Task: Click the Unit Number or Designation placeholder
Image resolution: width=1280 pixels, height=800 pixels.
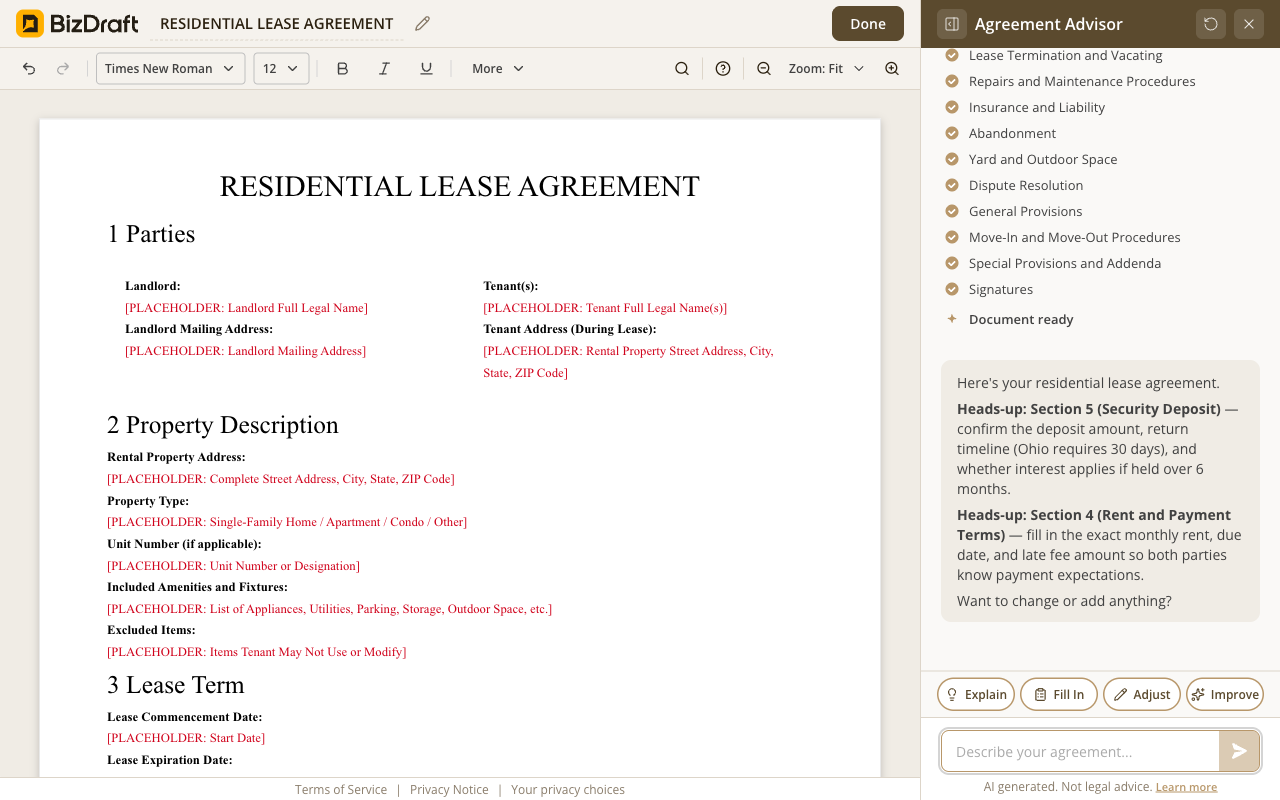Action: point(233,566)
